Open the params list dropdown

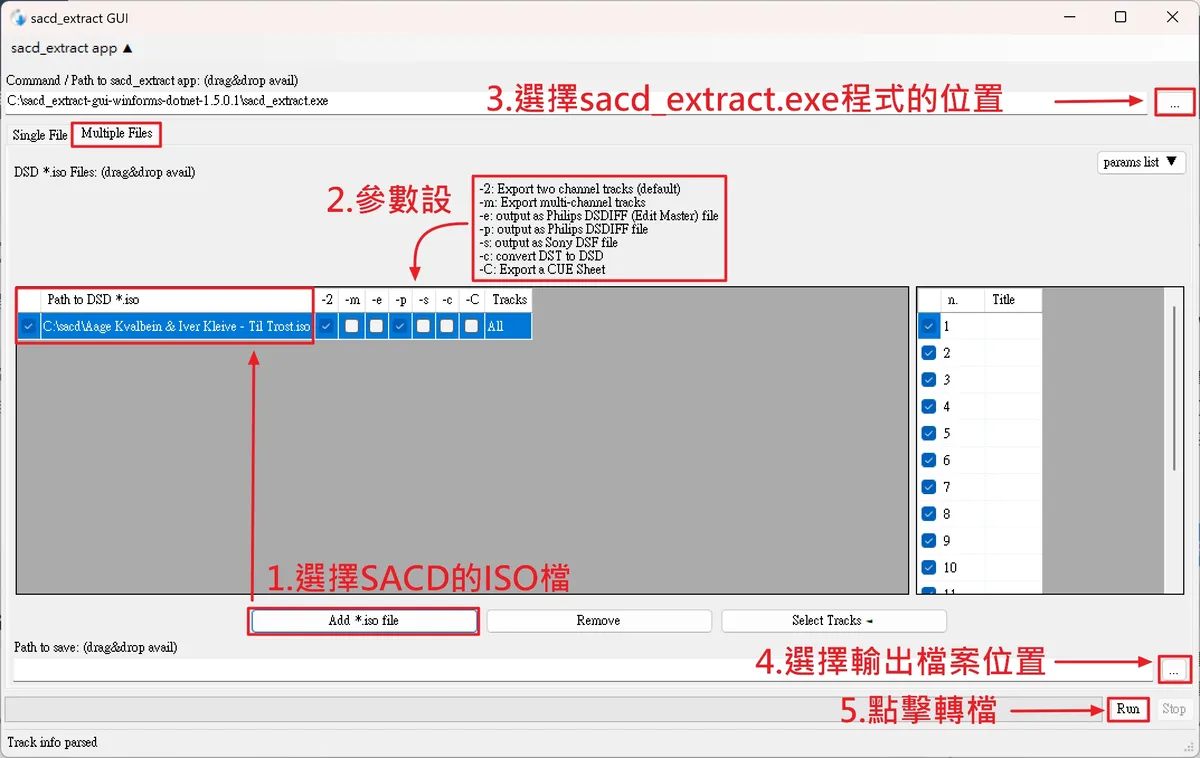(1141, 162)
